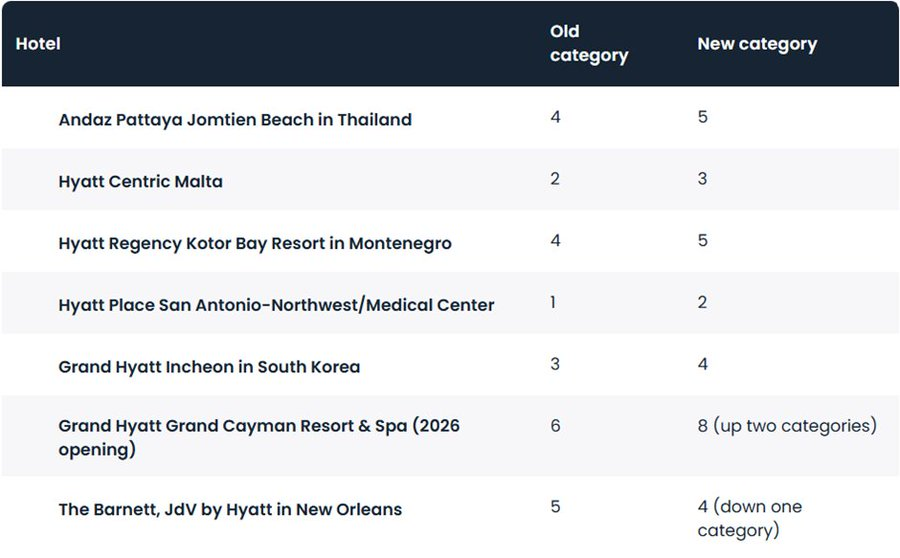Image resolution: width=900 pixels, height=558 pixels.
Task: Select Hyatt Regency Kotor Bay Resort row name
Action: (x=255, y=243)
